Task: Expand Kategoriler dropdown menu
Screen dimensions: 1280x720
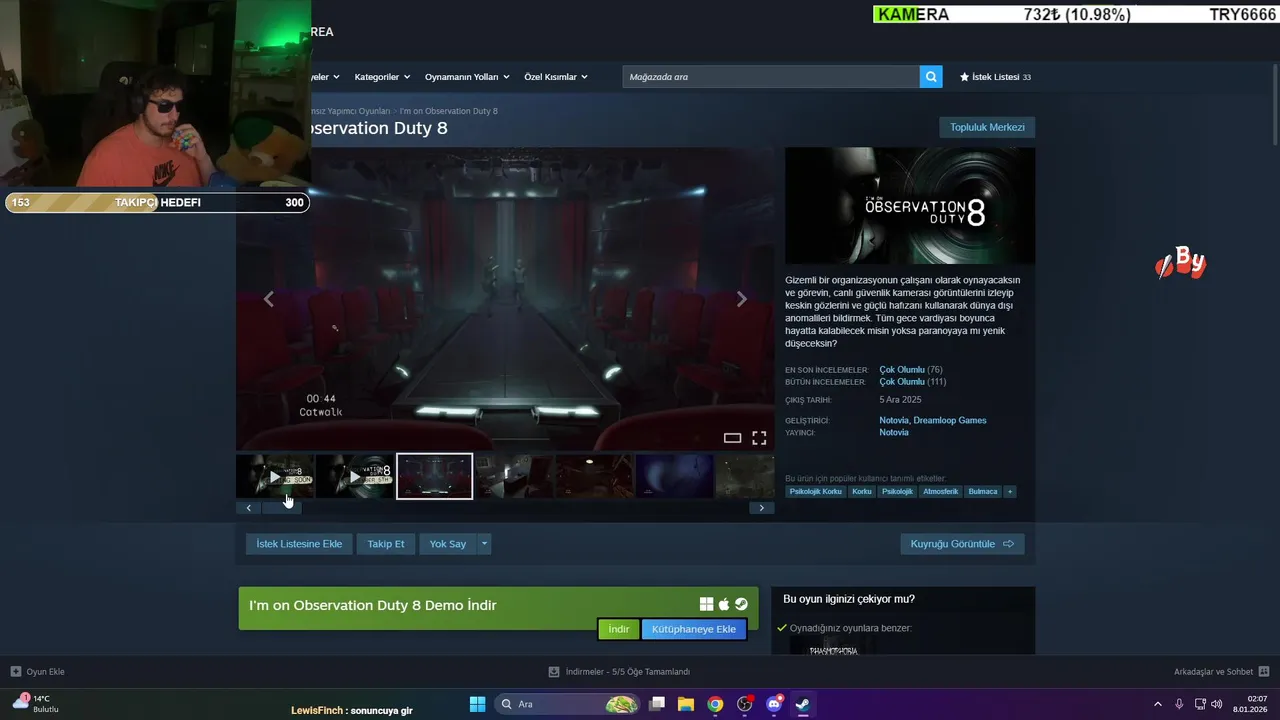Action: click(381, 77)
